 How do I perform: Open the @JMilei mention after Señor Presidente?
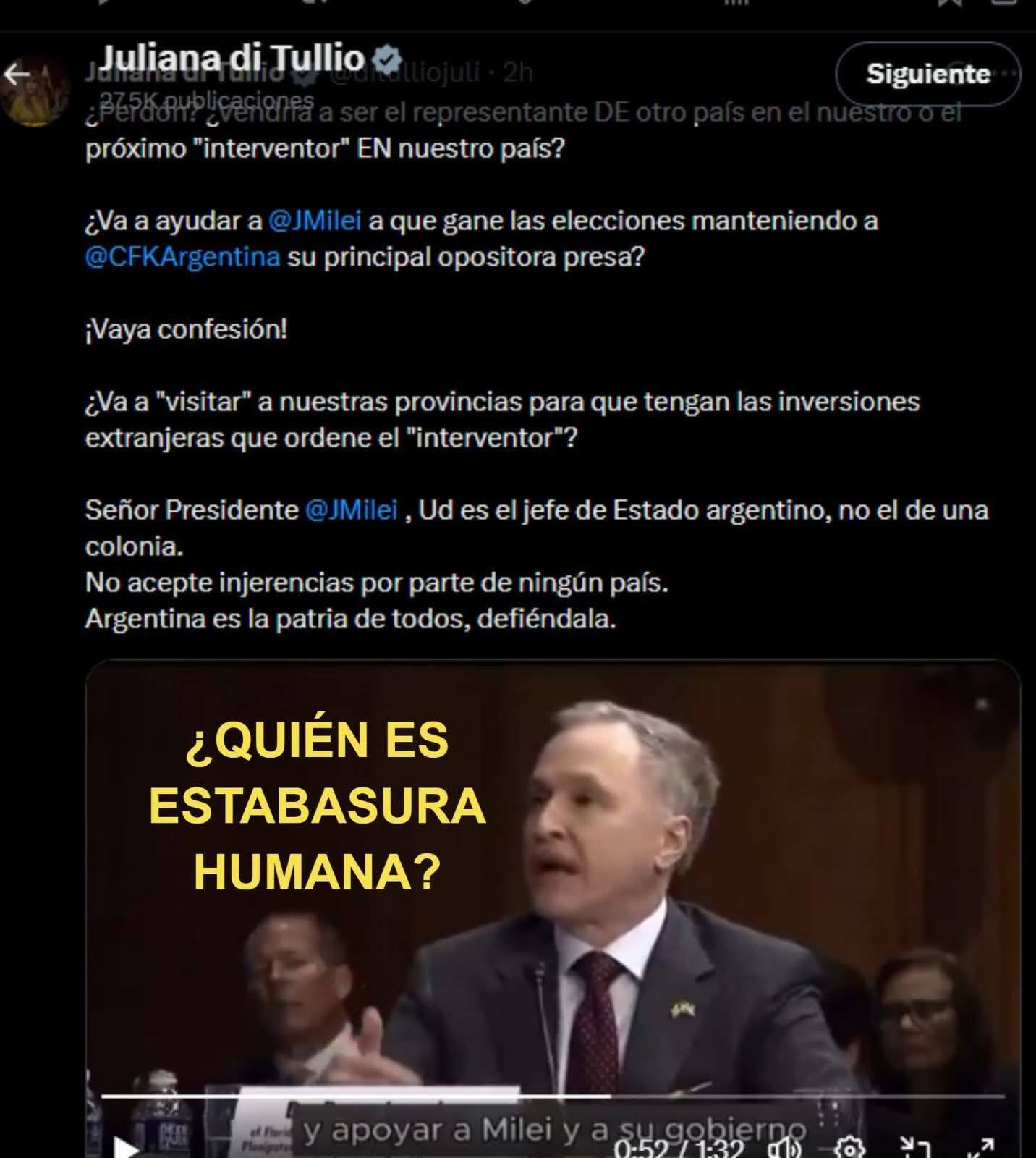click(x=352, y=510)
